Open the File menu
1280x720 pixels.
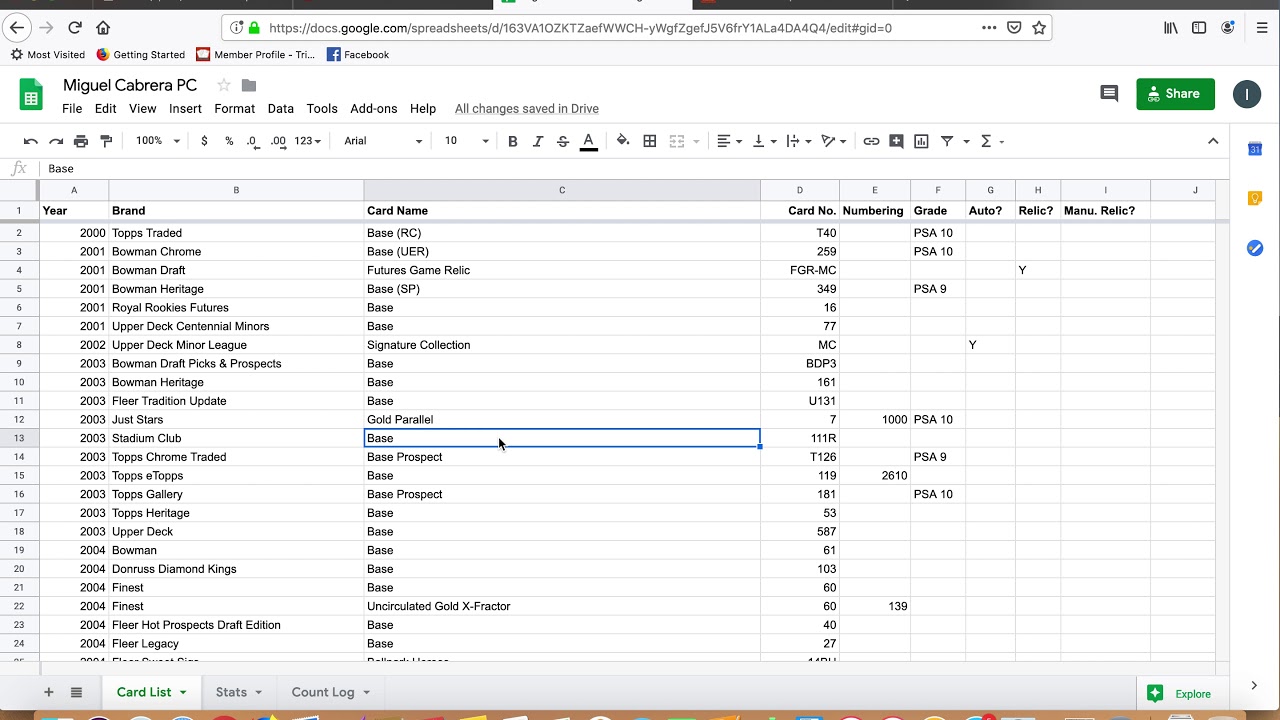pos(72,108)
